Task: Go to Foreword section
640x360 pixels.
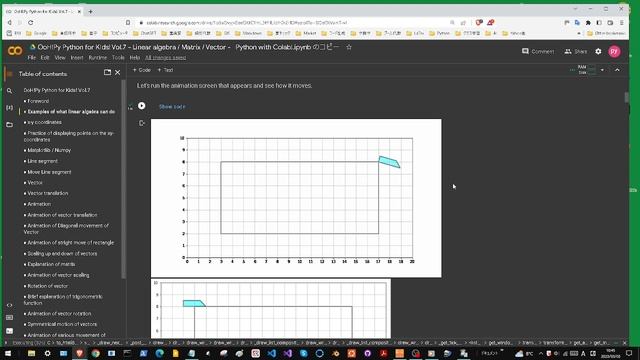Action: tap(38, 101)
